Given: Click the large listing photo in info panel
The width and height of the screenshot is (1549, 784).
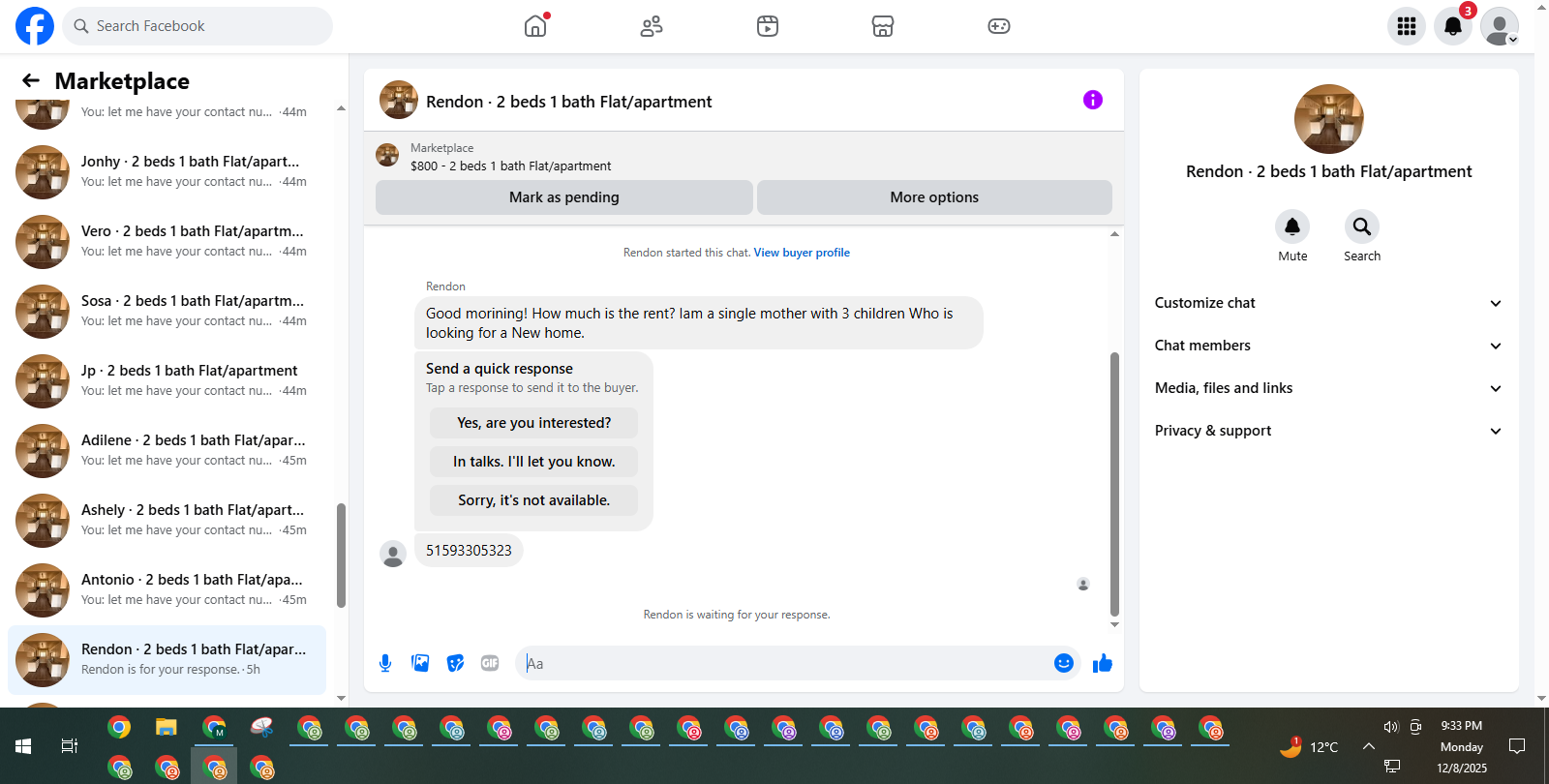Looking at the screenshot, I should pos(1329,119).
